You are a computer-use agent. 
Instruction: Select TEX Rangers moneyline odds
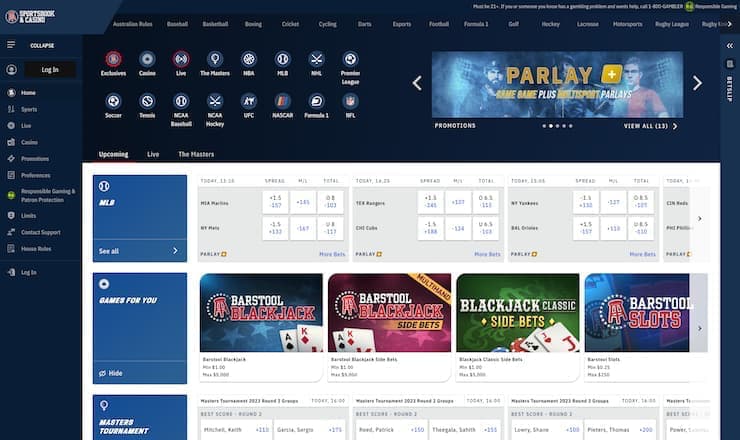pos(458,202)
